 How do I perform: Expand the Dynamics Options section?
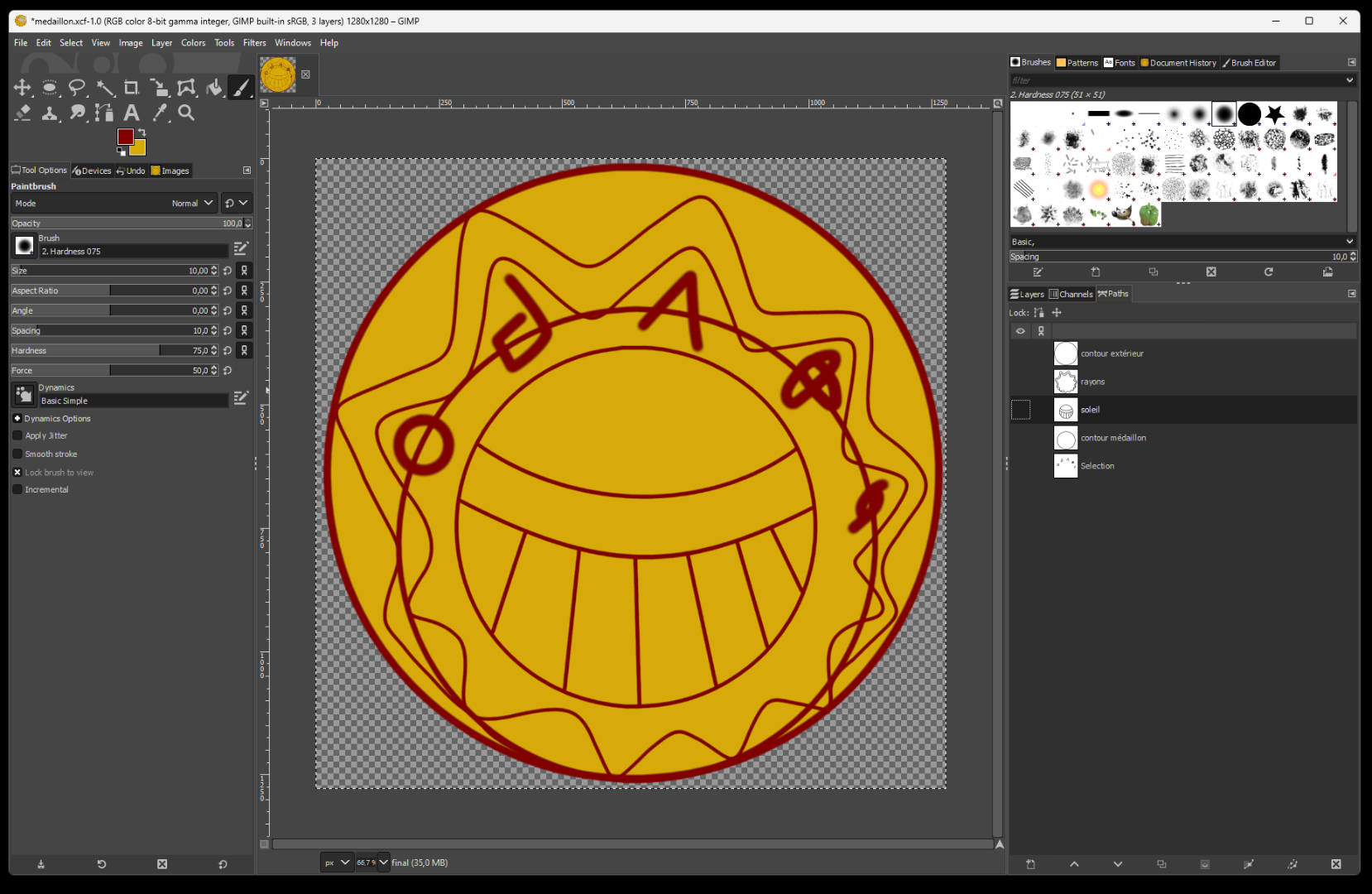point(17,419)
